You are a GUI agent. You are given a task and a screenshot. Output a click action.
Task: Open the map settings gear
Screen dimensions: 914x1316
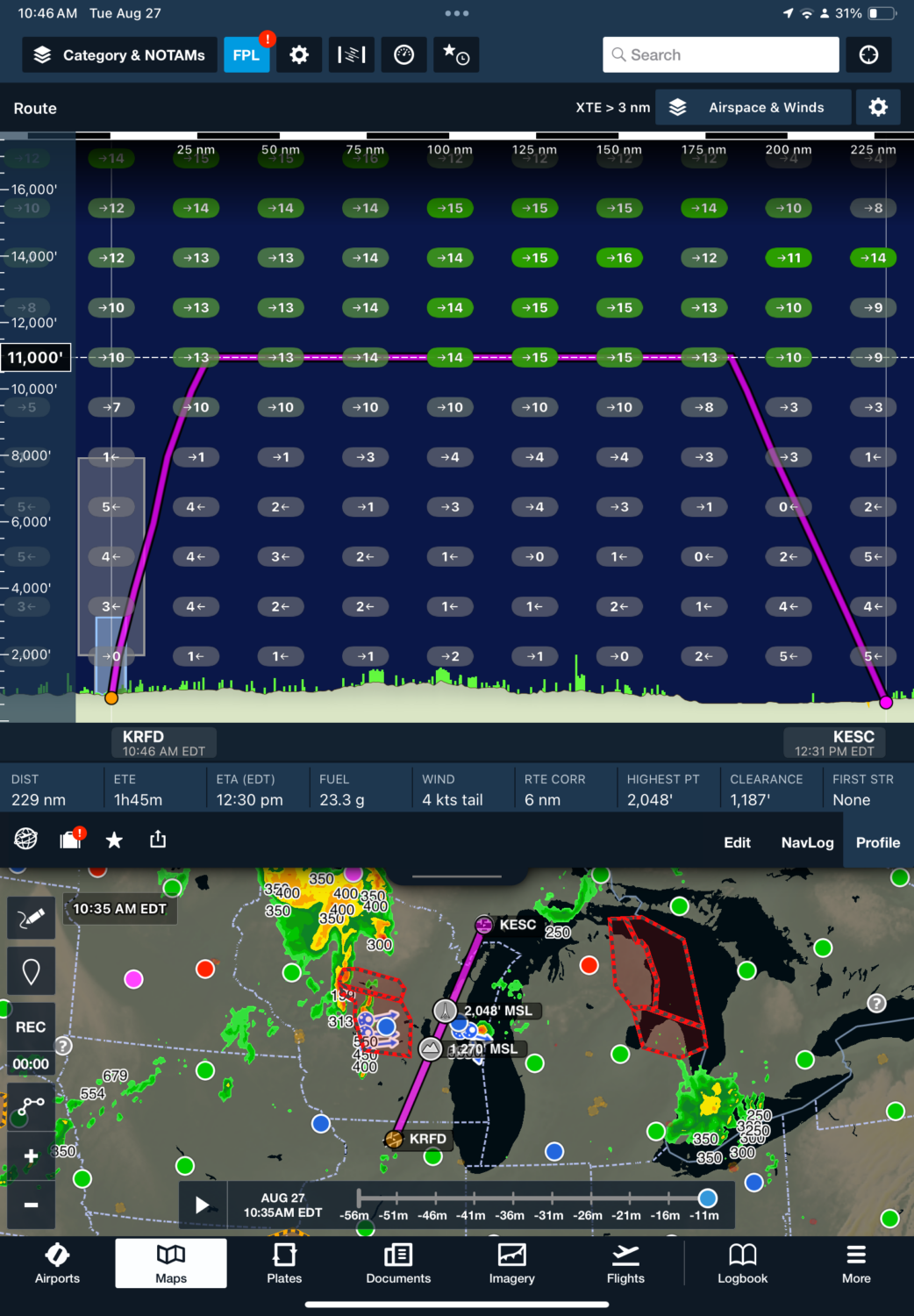point(299,54)
